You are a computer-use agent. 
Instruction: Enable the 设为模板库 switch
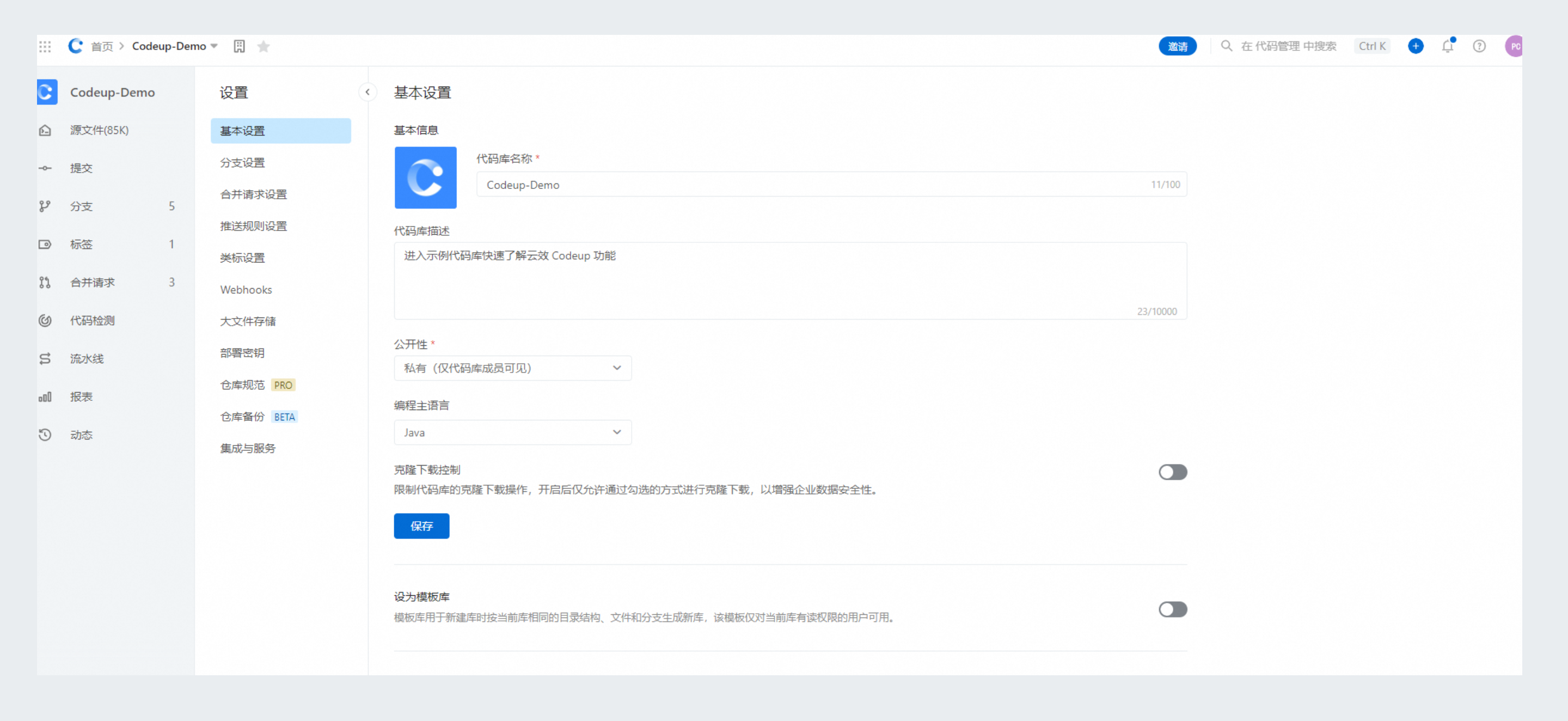point(1172,609)
